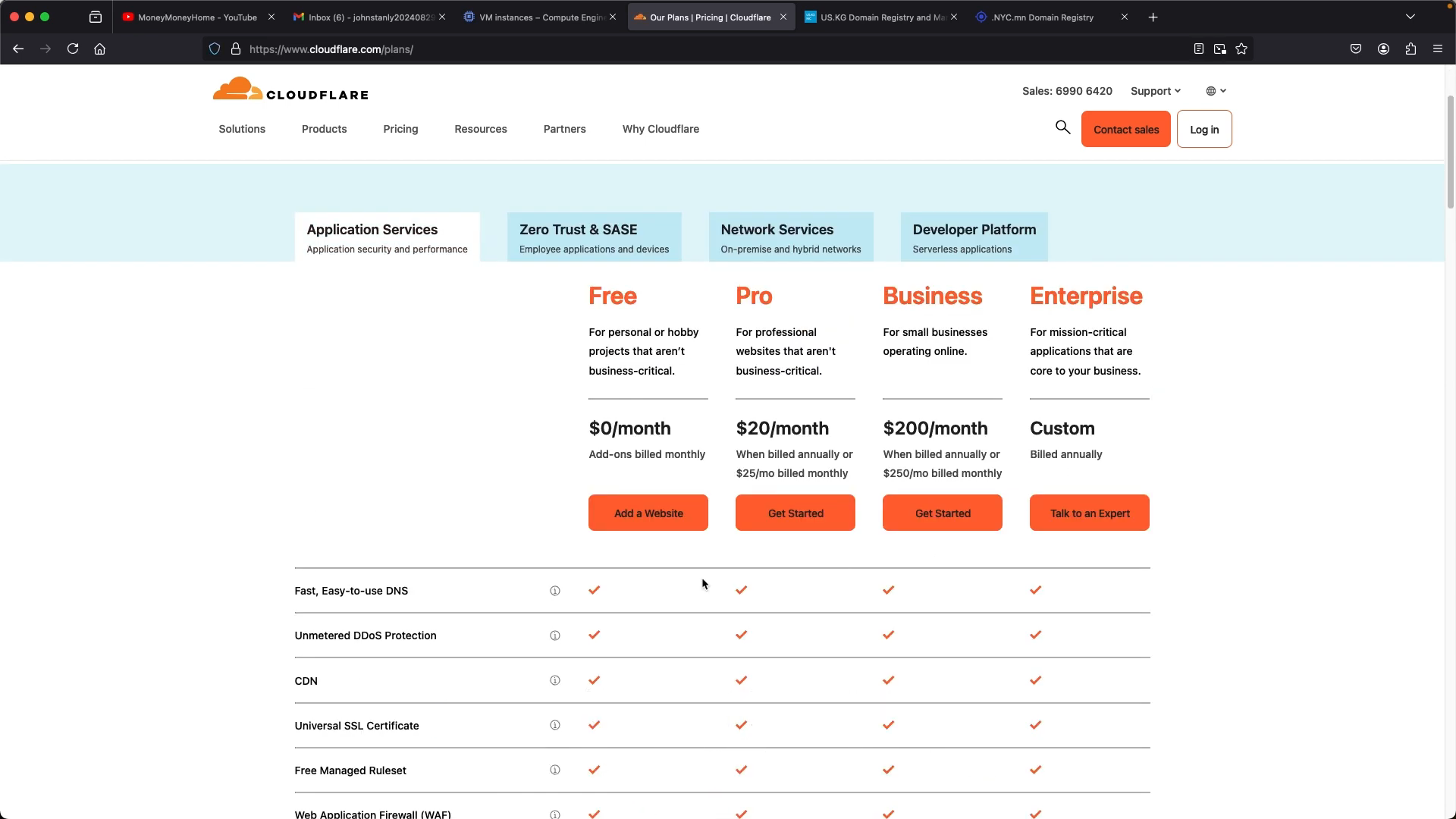Image resolution: width=1456 pixels, height=819 pixels.
Task: Click the $20/month Pro price text
Action: [x=782, y=428]
